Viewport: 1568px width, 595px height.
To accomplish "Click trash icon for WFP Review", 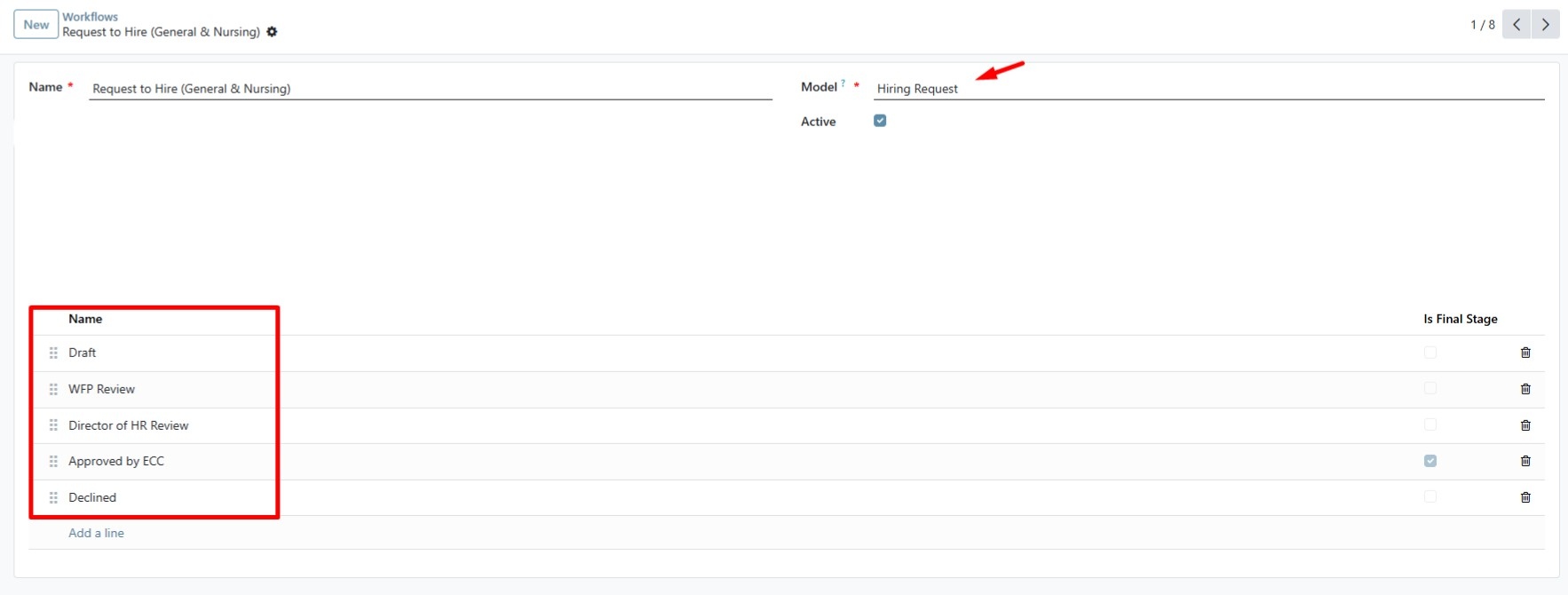I will (1524, 389).
